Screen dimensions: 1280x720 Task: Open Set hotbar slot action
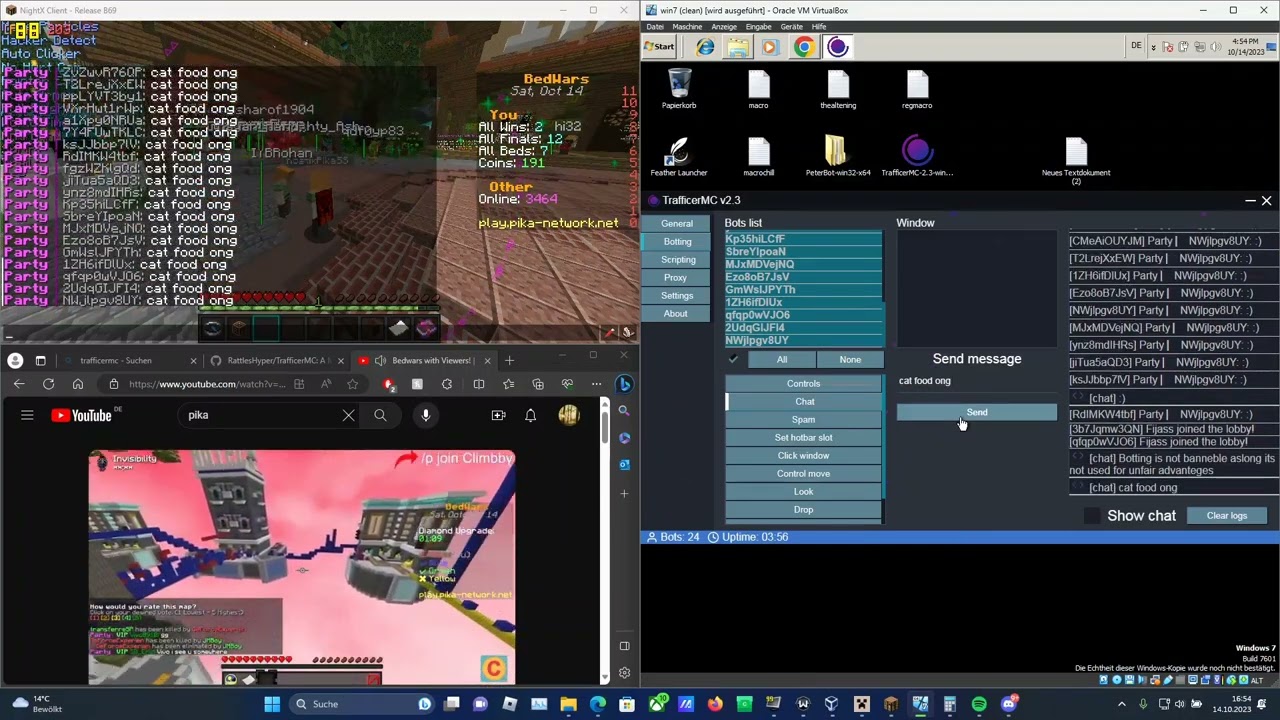[x=803, y=437]
